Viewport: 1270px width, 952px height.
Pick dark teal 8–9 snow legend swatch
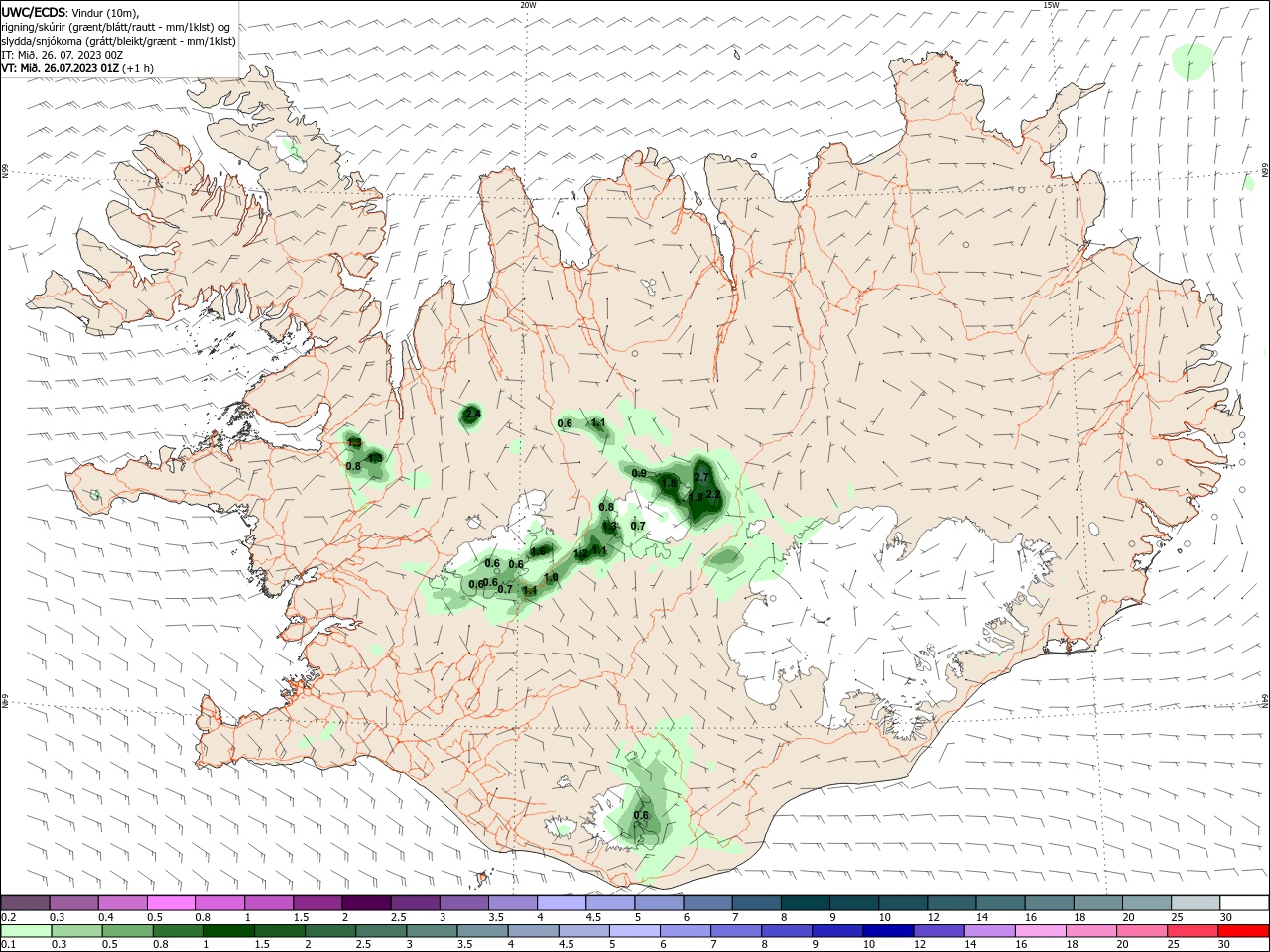(805, 903)
